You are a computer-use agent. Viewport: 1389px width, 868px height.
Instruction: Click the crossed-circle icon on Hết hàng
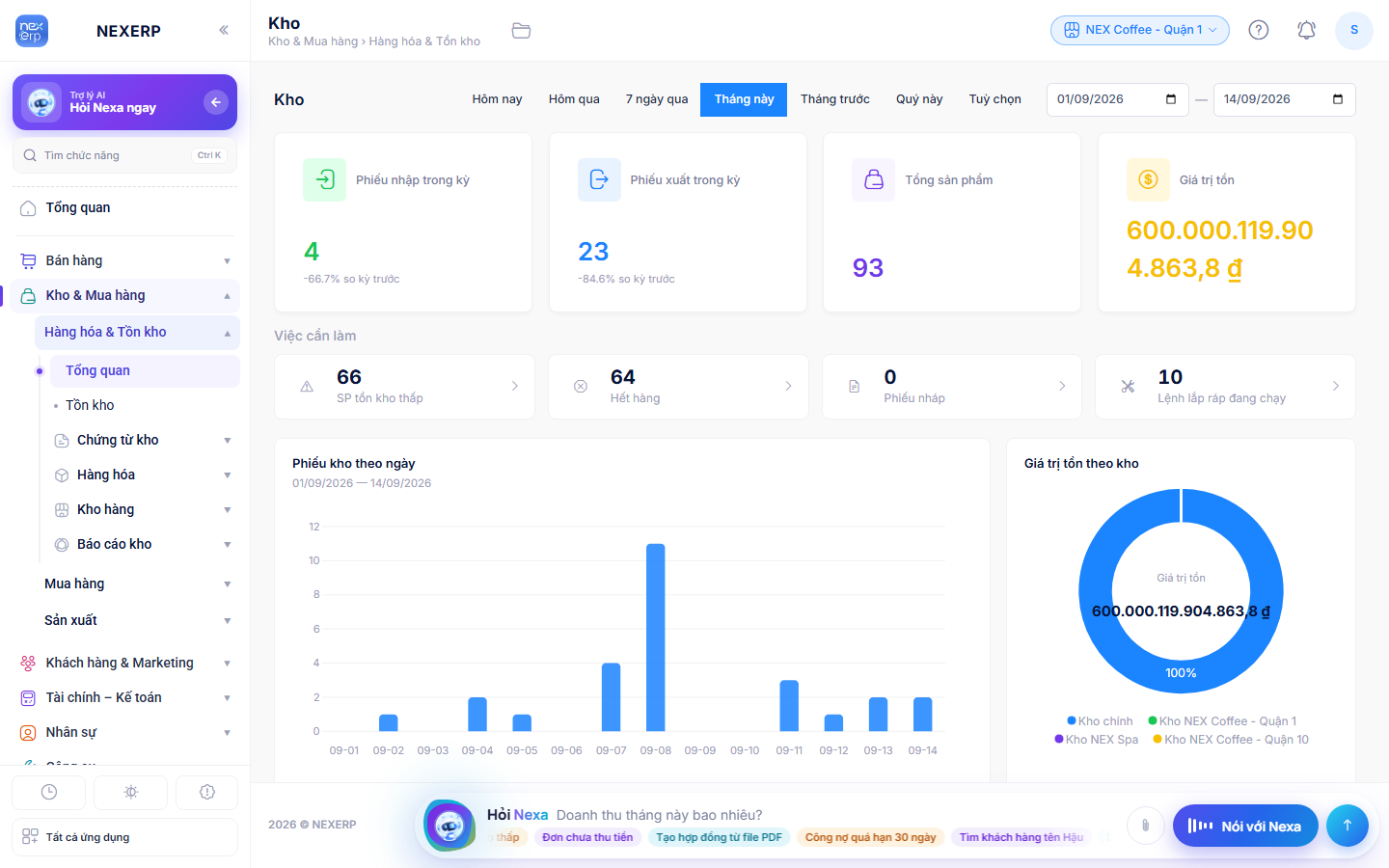tap(581, 387)
